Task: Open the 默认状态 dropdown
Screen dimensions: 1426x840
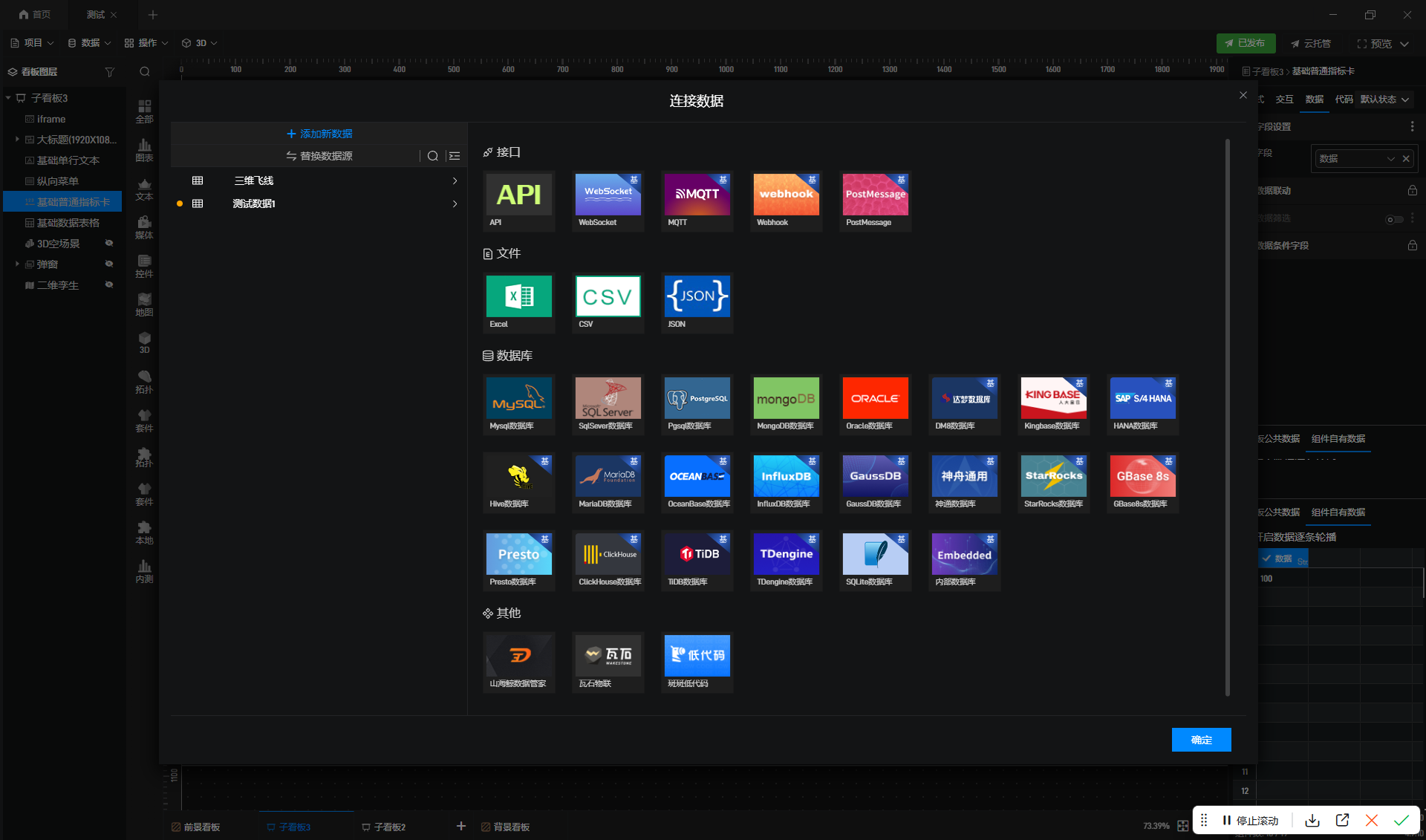Action: tap(1384, 100)
